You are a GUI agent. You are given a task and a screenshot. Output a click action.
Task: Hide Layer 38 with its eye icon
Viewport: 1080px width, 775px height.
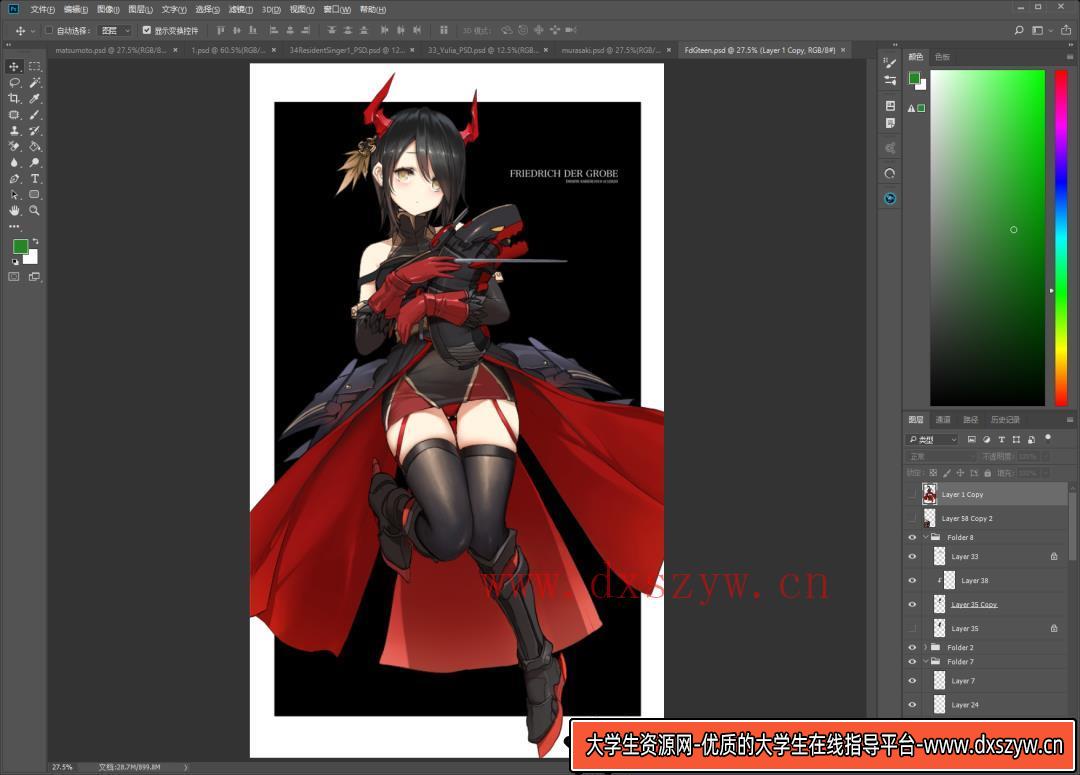point(913,581)
